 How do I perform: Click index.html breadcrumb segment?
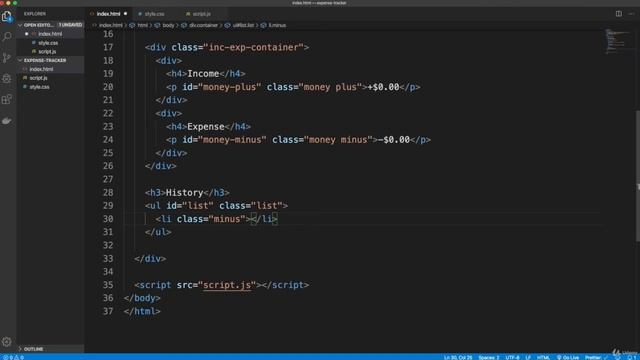tap(110, 25)
